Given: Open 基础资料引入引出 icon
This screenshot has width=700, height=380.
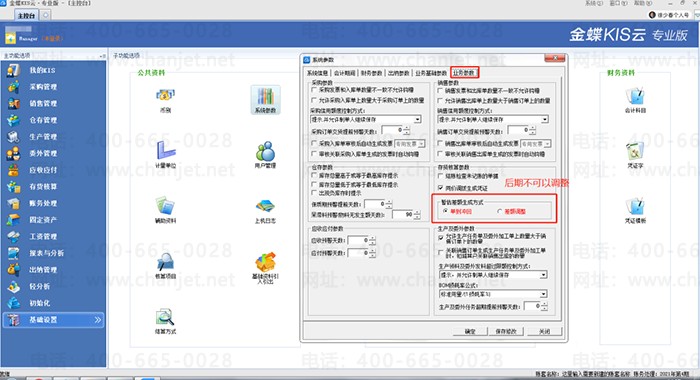Looking at the screenshot, I should (265, 267).
